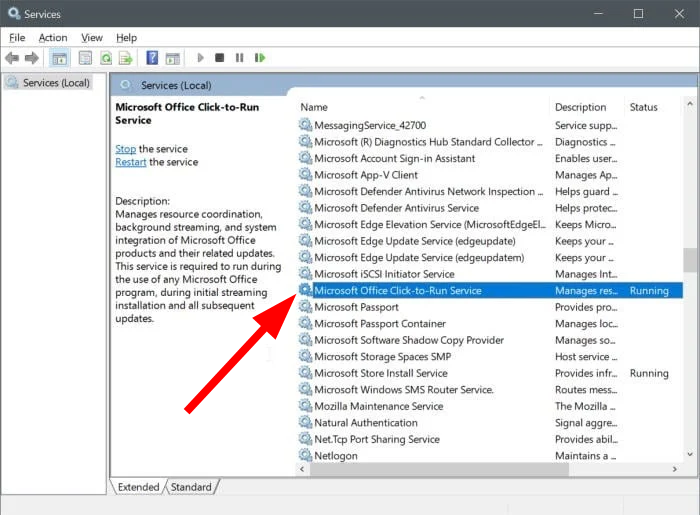700x515 pixels.
Task: Go back with the toolbar Back arrow
Action: click(12, 58)
